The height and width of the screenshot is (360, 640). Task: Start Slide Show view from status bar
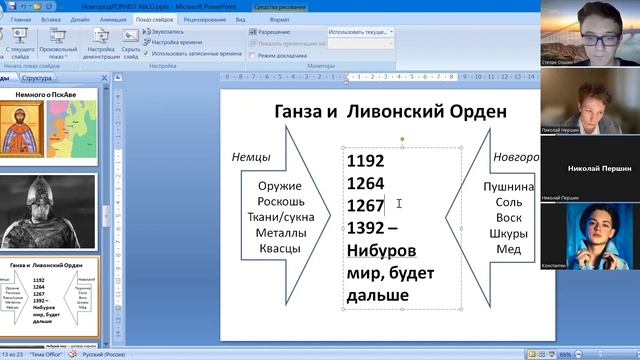552,354
